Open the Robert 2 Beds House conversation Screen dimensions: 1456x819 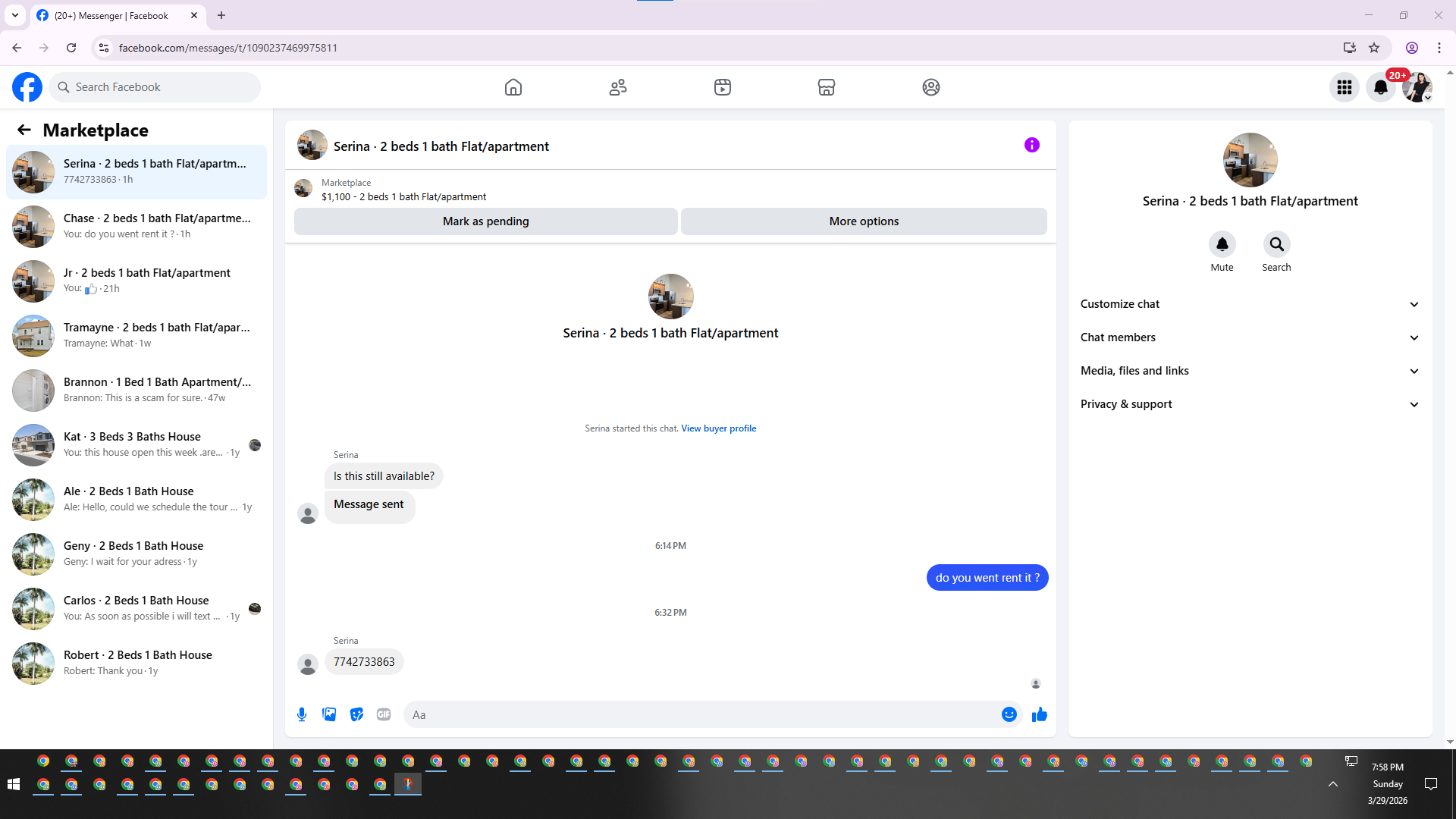click(x=136, y=664)
